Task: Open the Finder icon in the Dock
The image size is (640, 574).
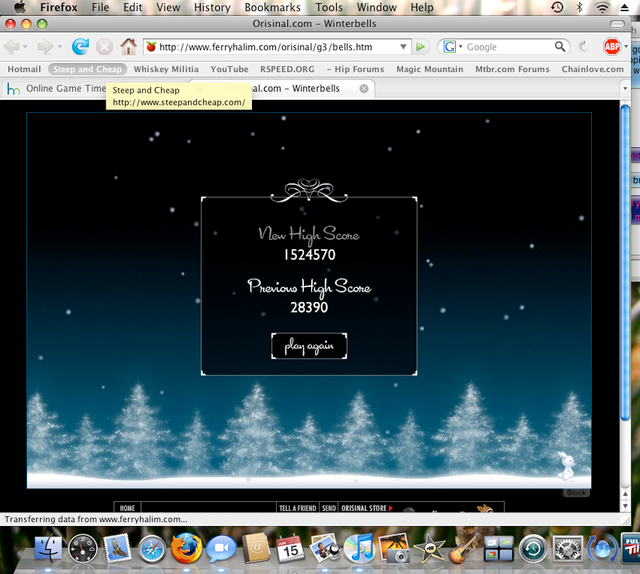Action: coord(48,548)
